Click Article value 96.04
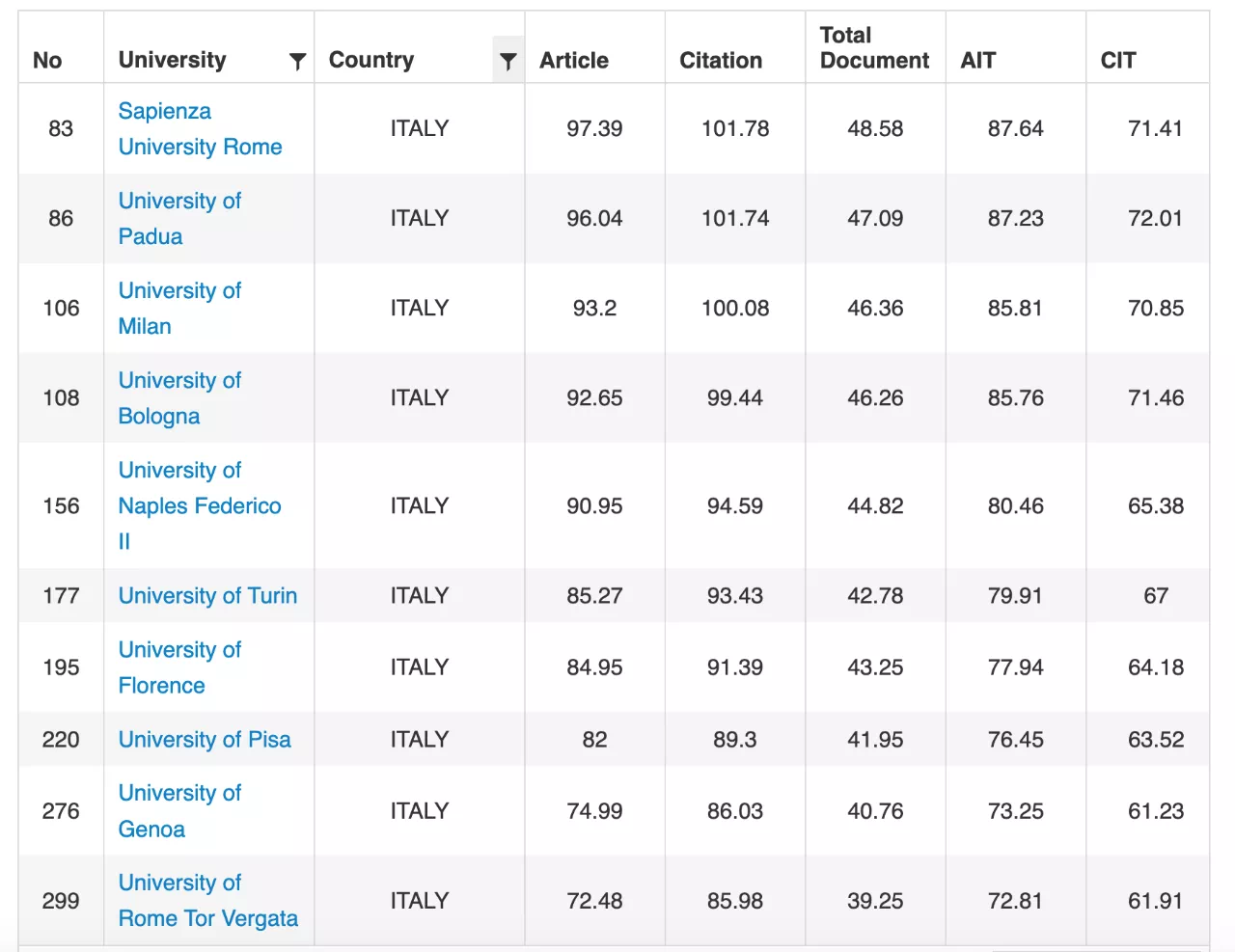This screenshot has width=1235, height=952. 594,218
